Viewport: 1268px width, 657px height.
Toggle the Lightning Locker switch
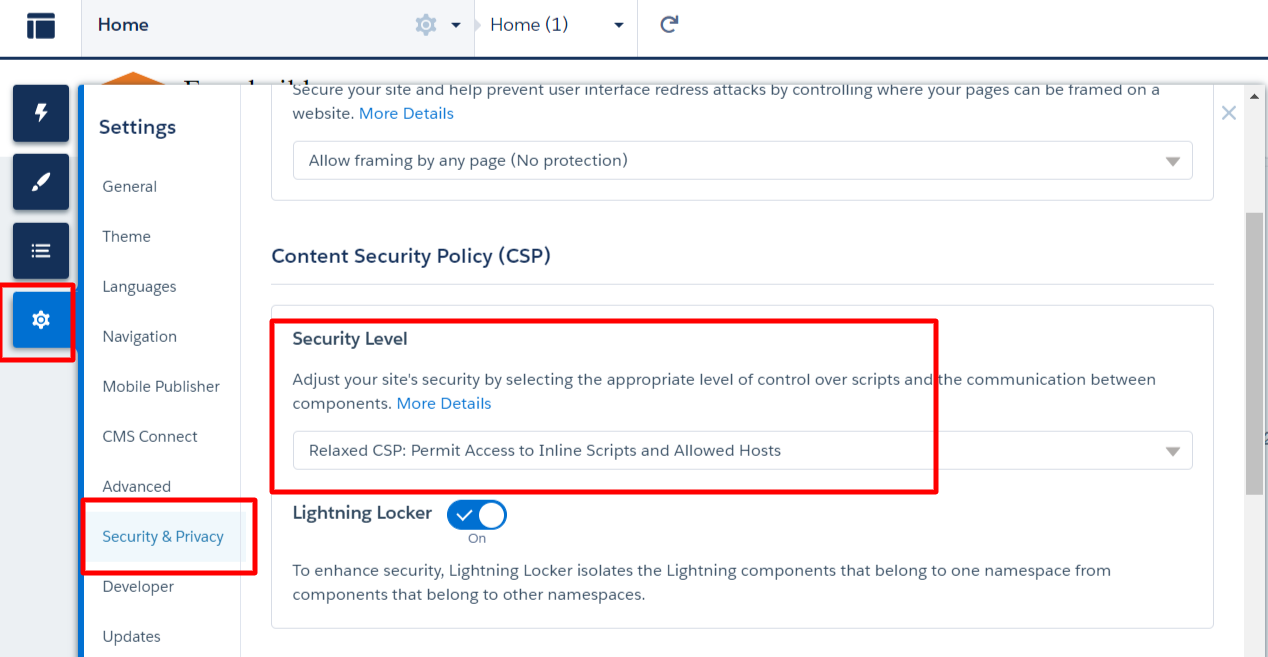pos(477,515)
